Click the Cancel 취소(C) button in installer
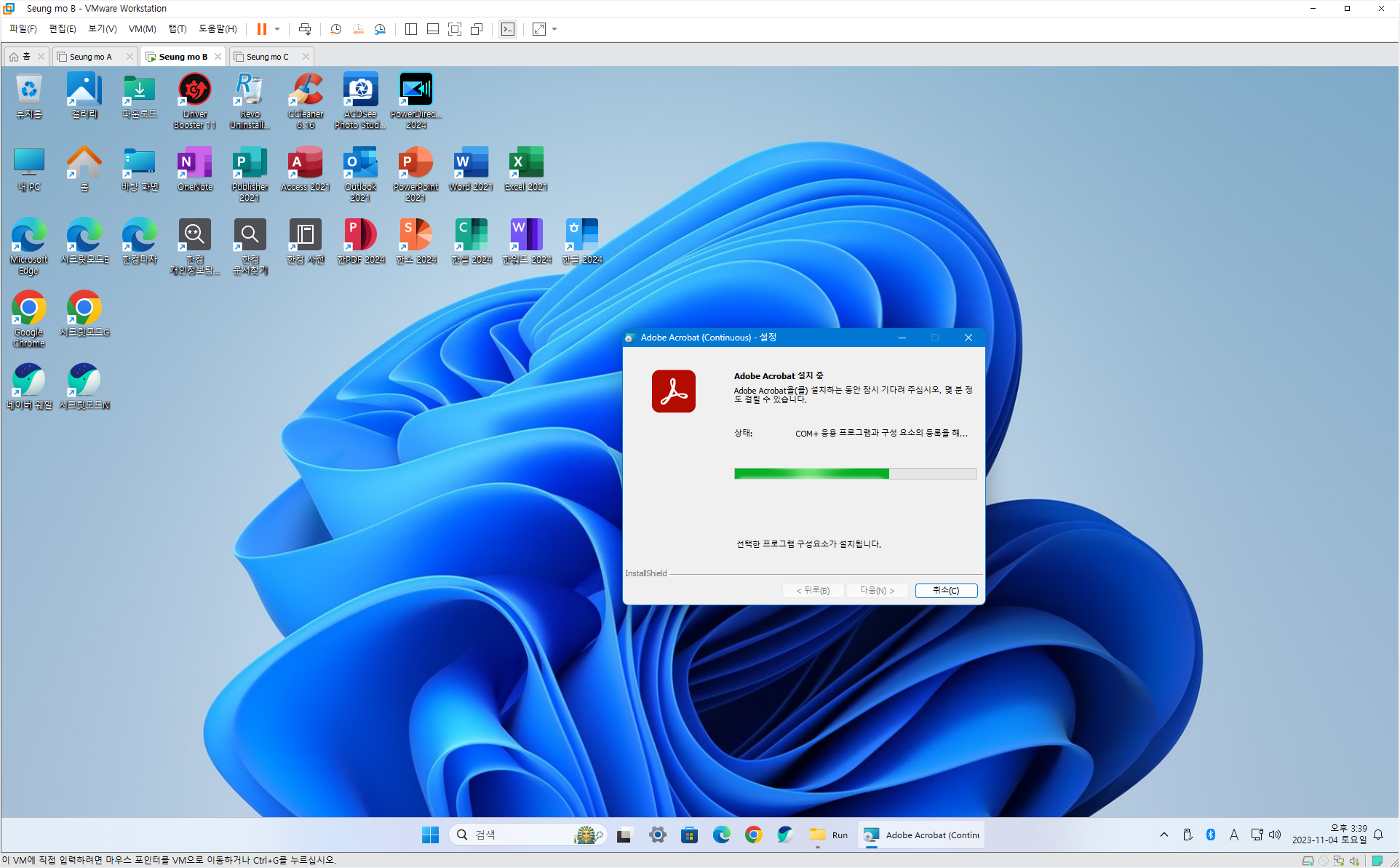This screenshot has width=1400, height=868. [945, 590]
